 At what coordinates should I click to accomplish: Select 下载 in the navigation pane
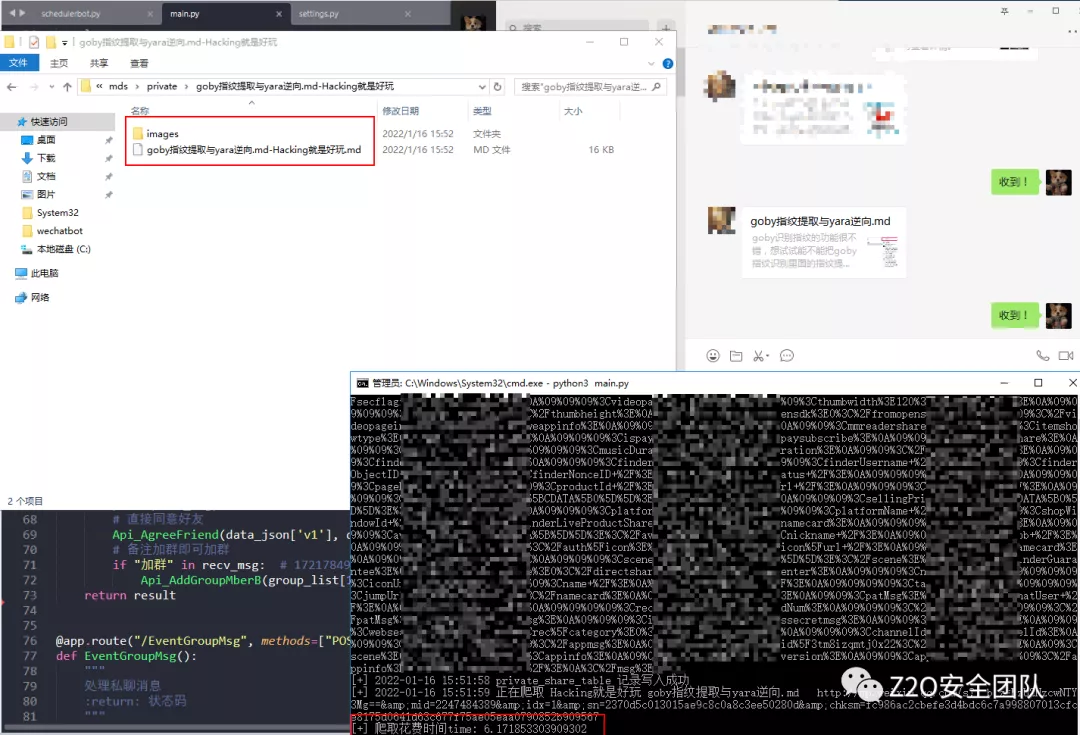point(46,158)
